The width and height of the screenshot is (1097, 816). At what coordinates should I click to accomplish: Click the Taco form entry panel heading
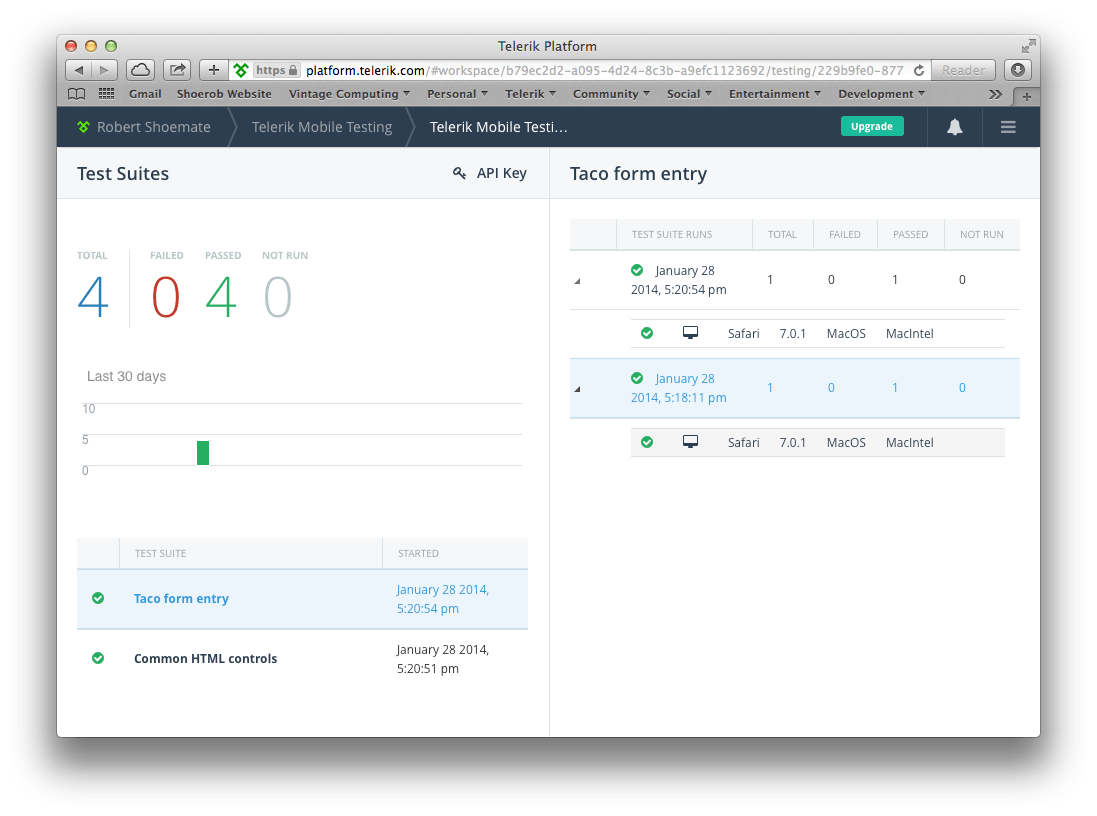[x=638, y=174]
